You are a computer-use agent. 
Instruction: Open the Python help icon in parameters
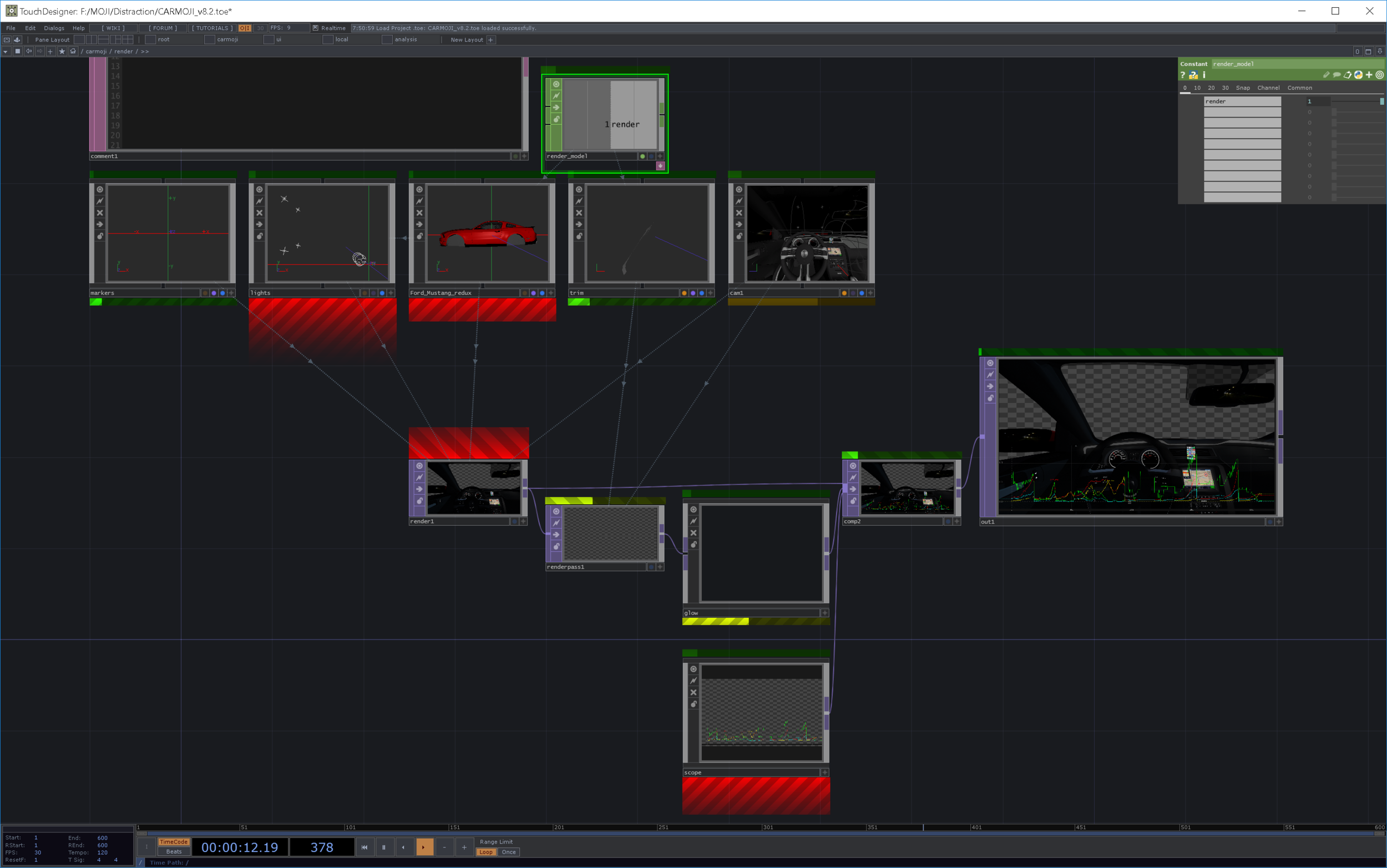pyautogui.click(x=1193, y=75)
